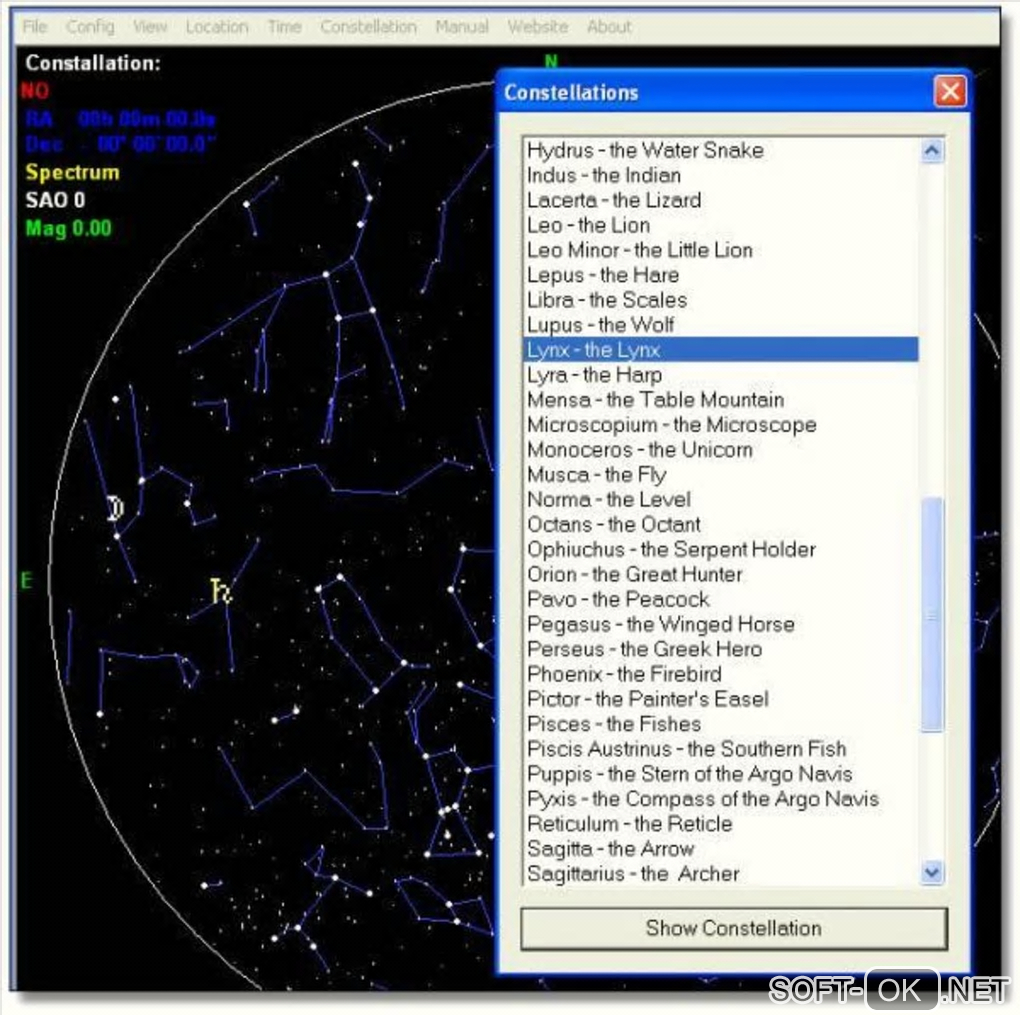Click the list scroll up arrow
This screenshot has width=1020, height=1015.
[932, 151]
